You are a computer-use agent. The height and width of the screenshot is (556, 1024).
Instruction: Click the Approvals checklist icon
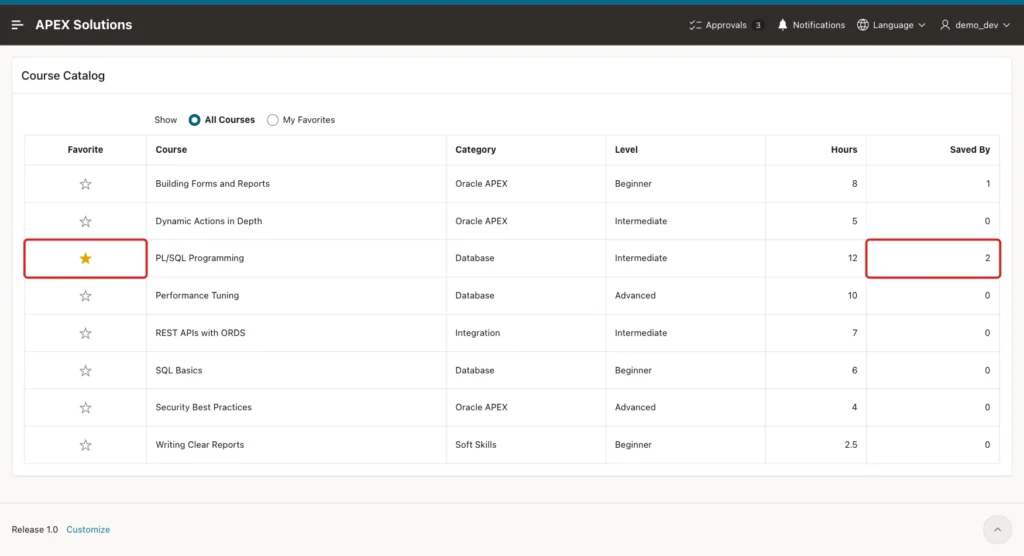coord(695,25)
